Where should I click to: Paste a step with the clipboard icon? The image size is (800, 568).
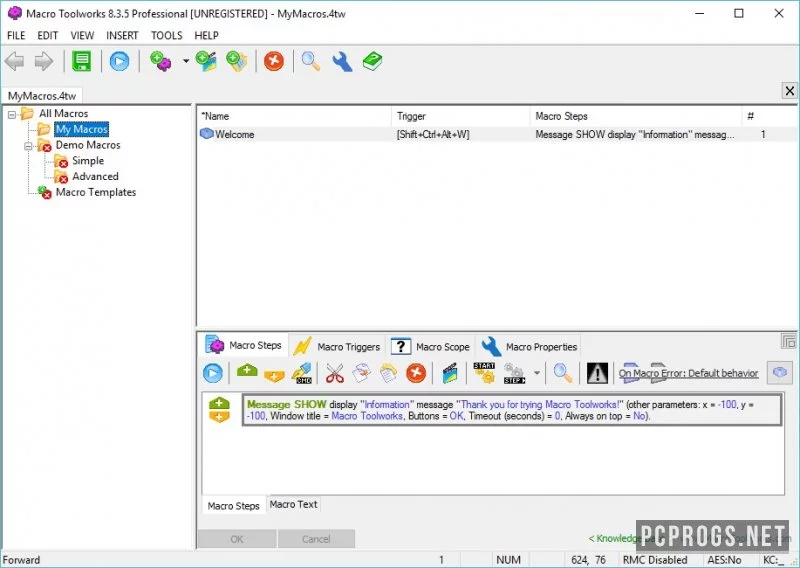[x=388, y=374]
